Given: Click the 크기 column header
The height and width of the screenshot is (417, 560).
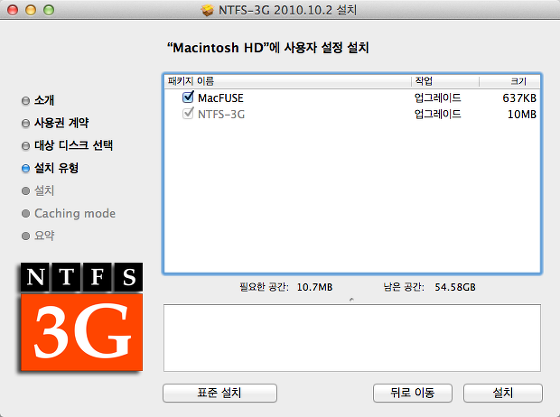Looking at the screenshot, I should click(519, 81).
